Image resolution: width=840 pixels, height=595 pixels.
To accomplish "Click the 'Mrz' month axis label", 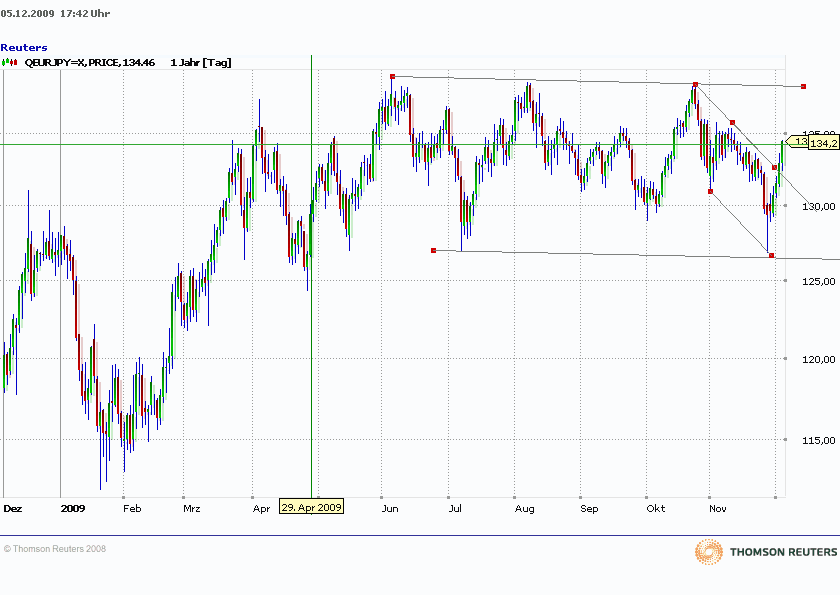I will (x=192, y=508).
